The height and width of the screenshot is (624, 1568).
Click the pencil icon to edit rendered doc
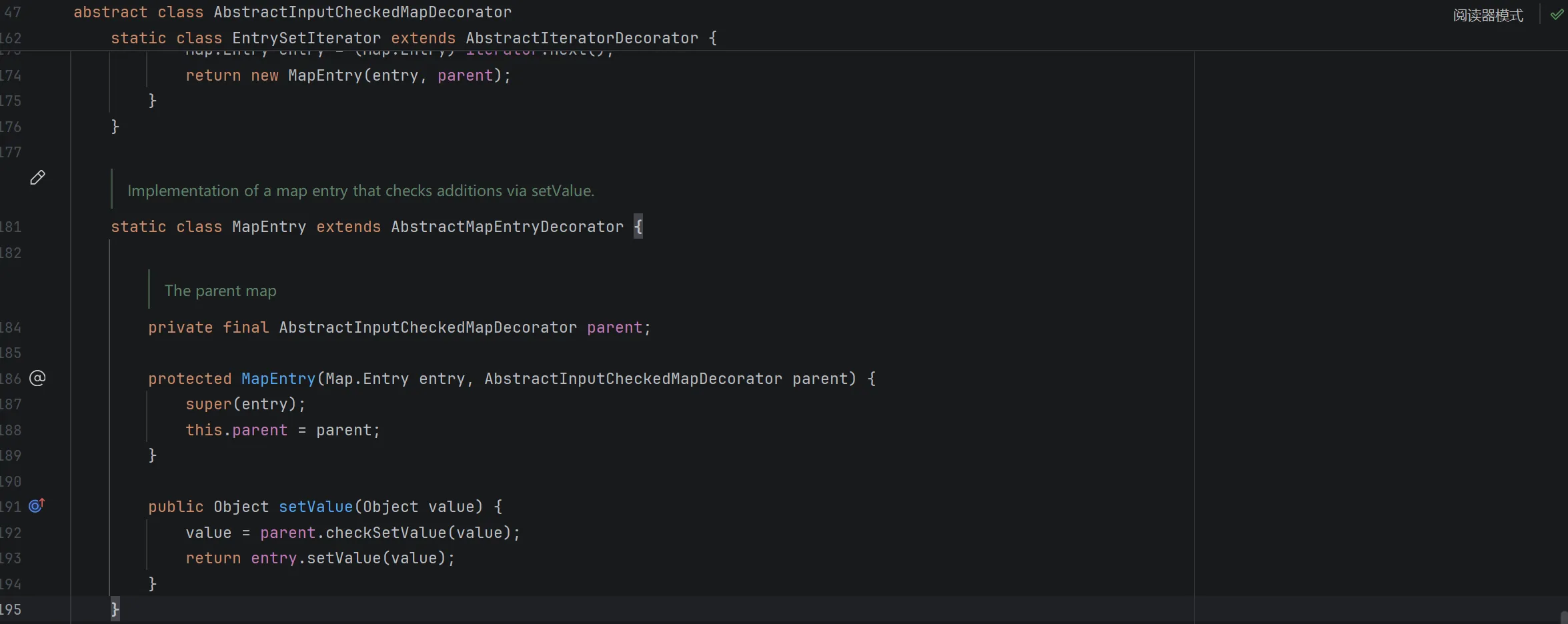(37, 177)
